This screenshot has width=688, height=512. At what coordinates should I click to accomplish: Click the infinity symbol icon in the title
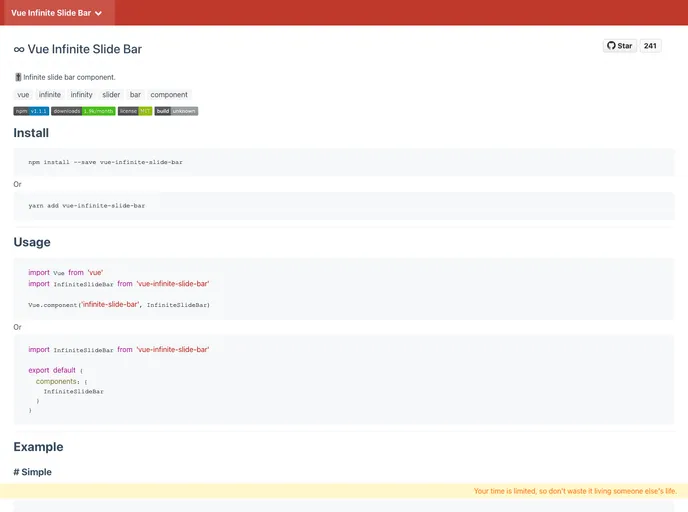click(19, 50)
